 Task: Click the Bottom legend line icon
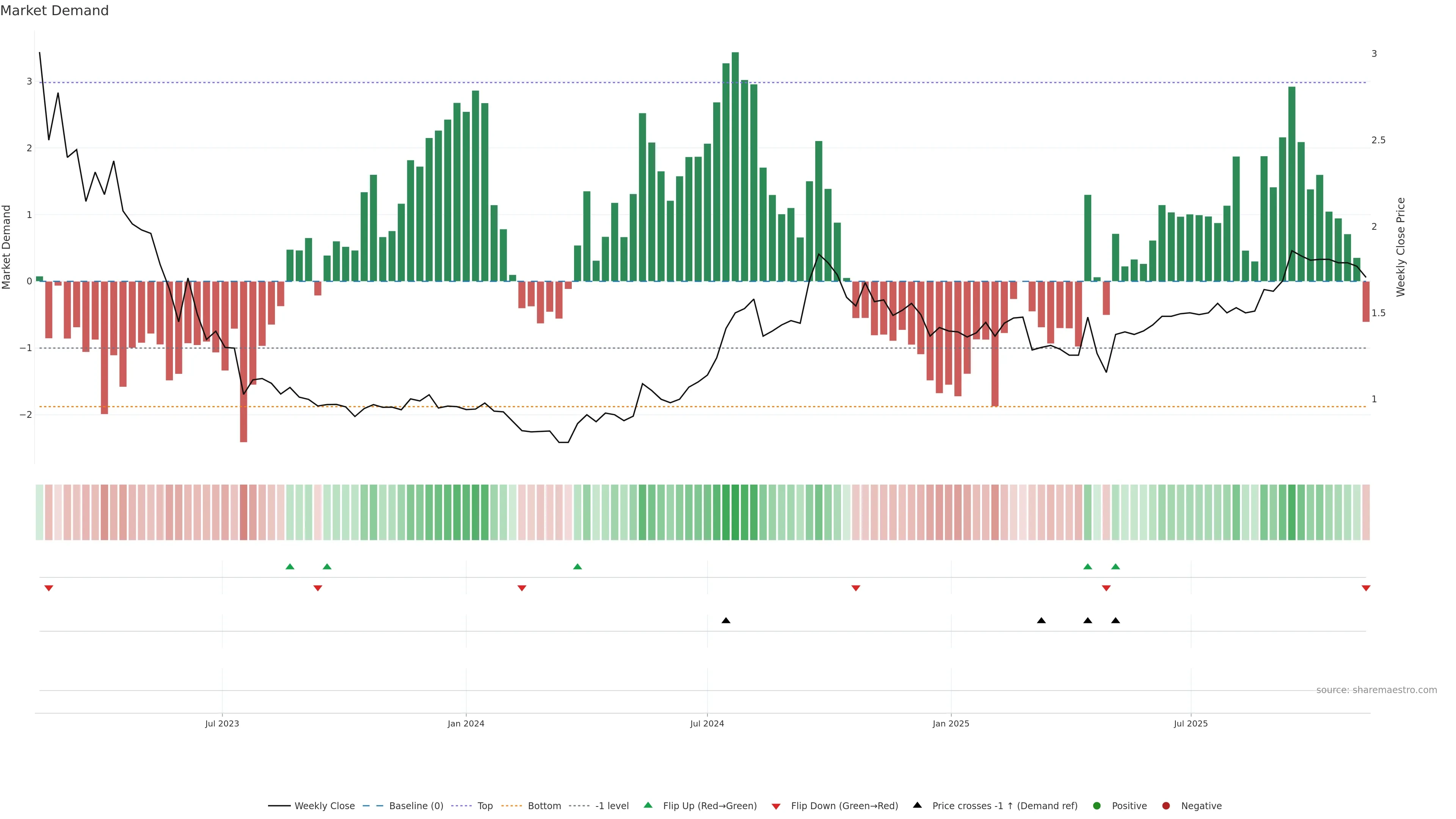(x=512, y=806)
